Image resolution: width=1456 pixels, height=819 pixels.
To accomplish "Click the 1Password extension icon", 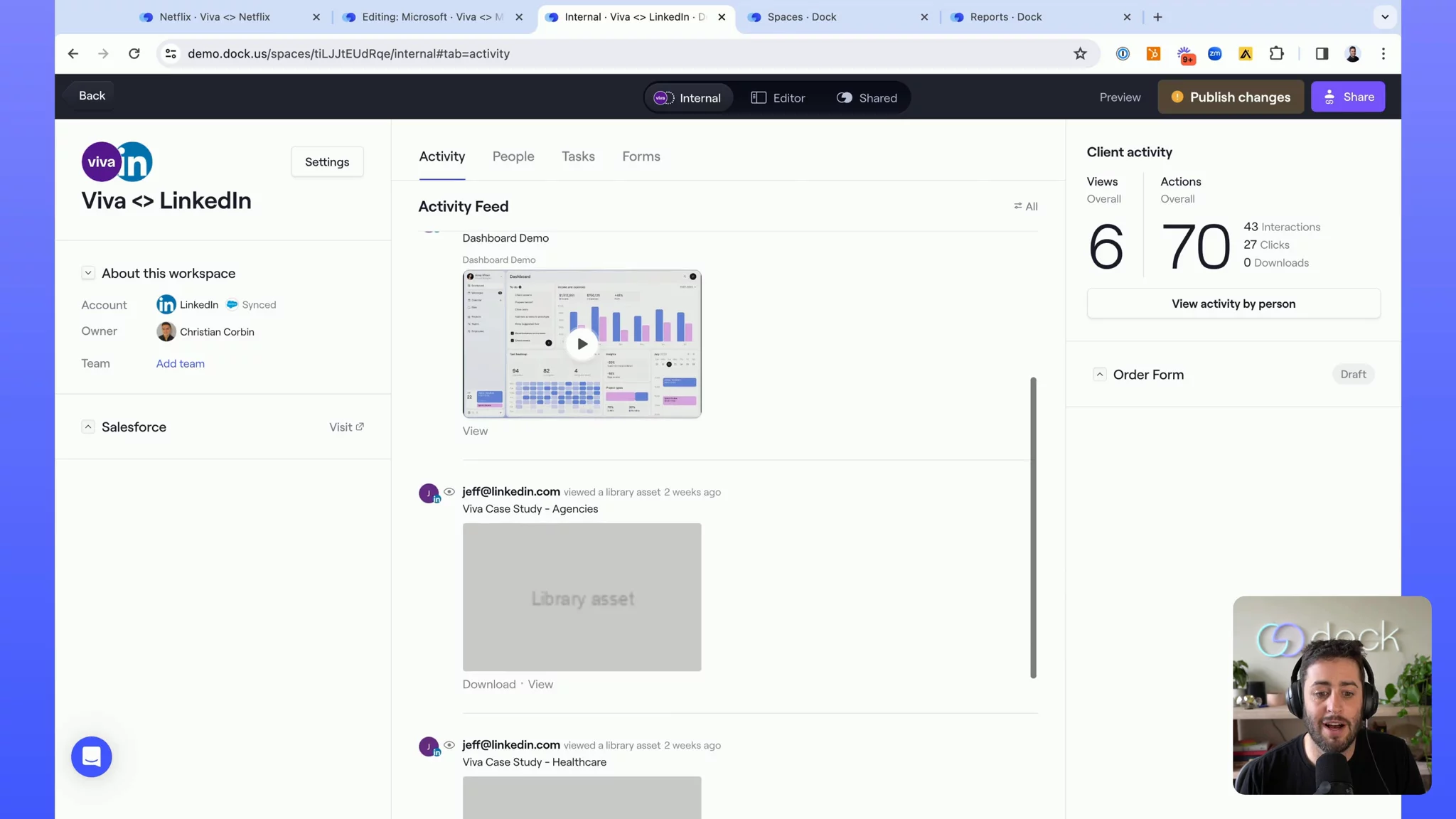I will pos(1123,53).
